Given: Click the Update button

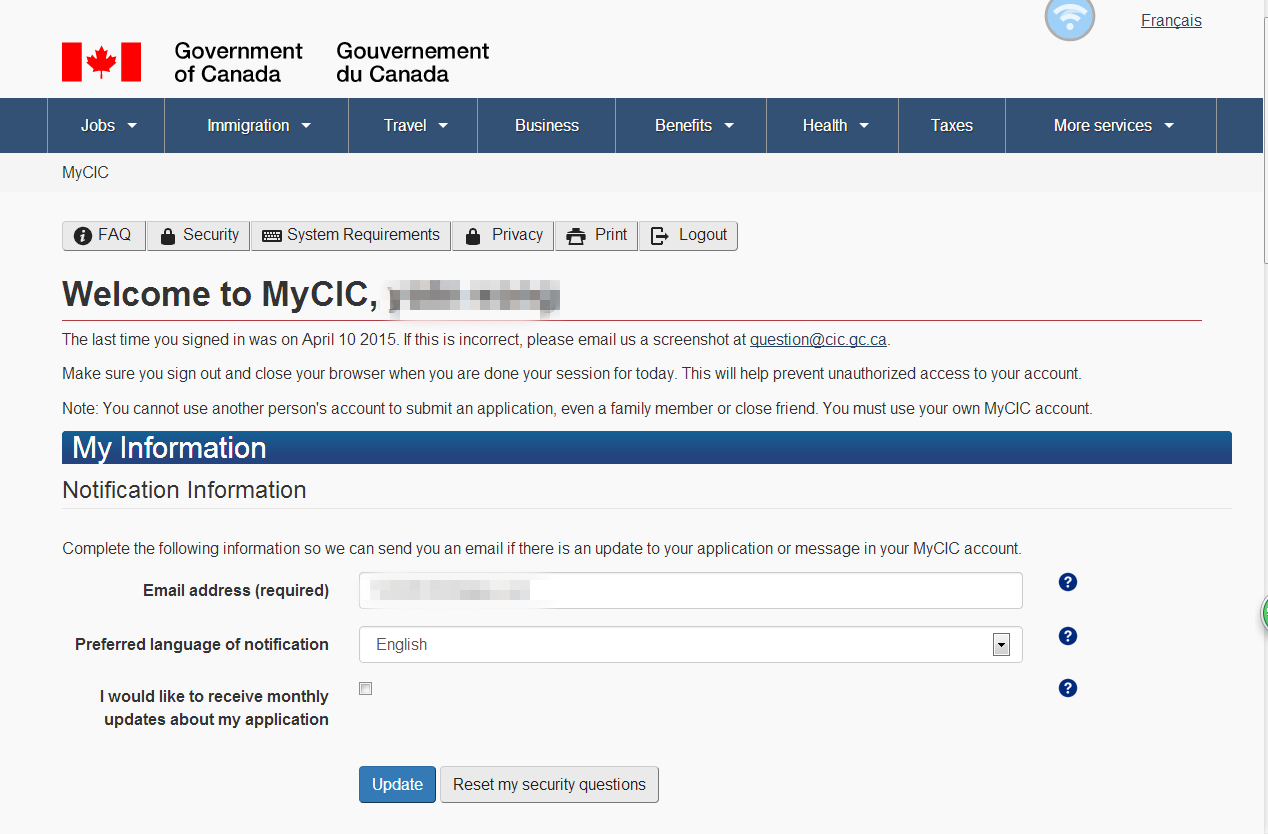Looking at the screenshot, I should [398, 784].
